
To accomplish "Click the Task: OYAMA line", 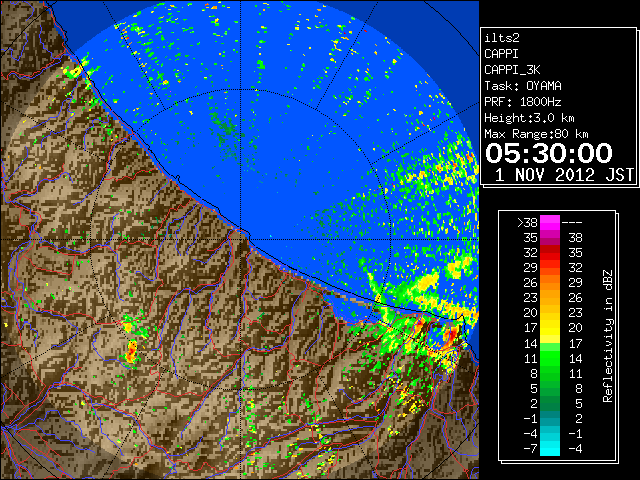I will click(x=523, y=86).
